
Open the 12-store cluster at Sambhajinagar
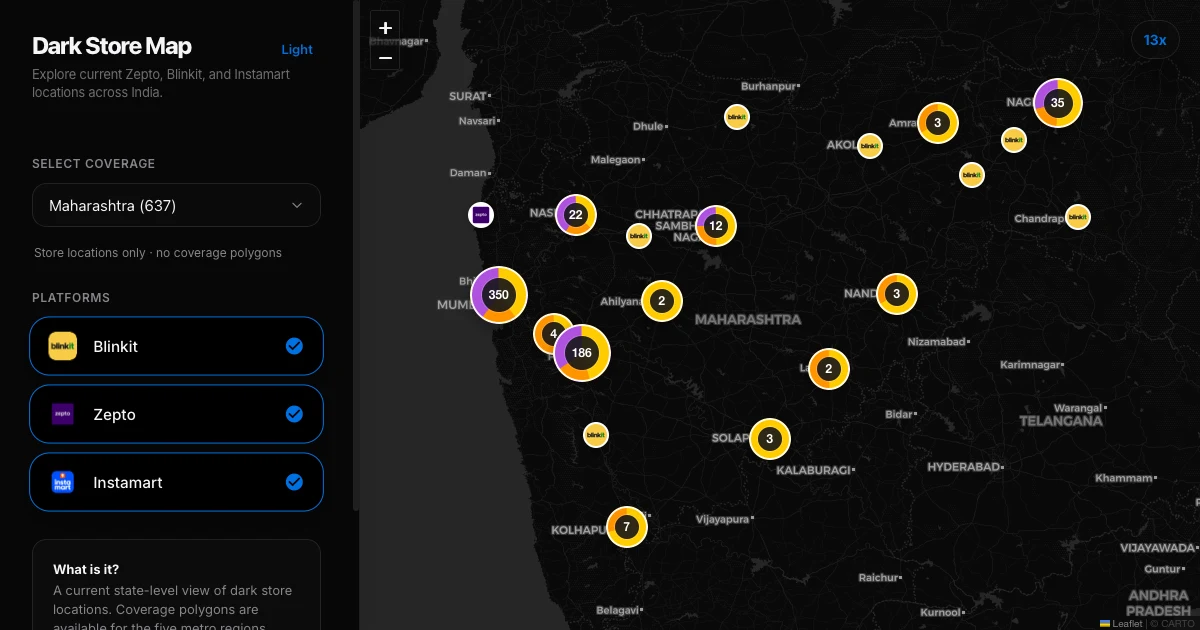click(x=715, y=226)
